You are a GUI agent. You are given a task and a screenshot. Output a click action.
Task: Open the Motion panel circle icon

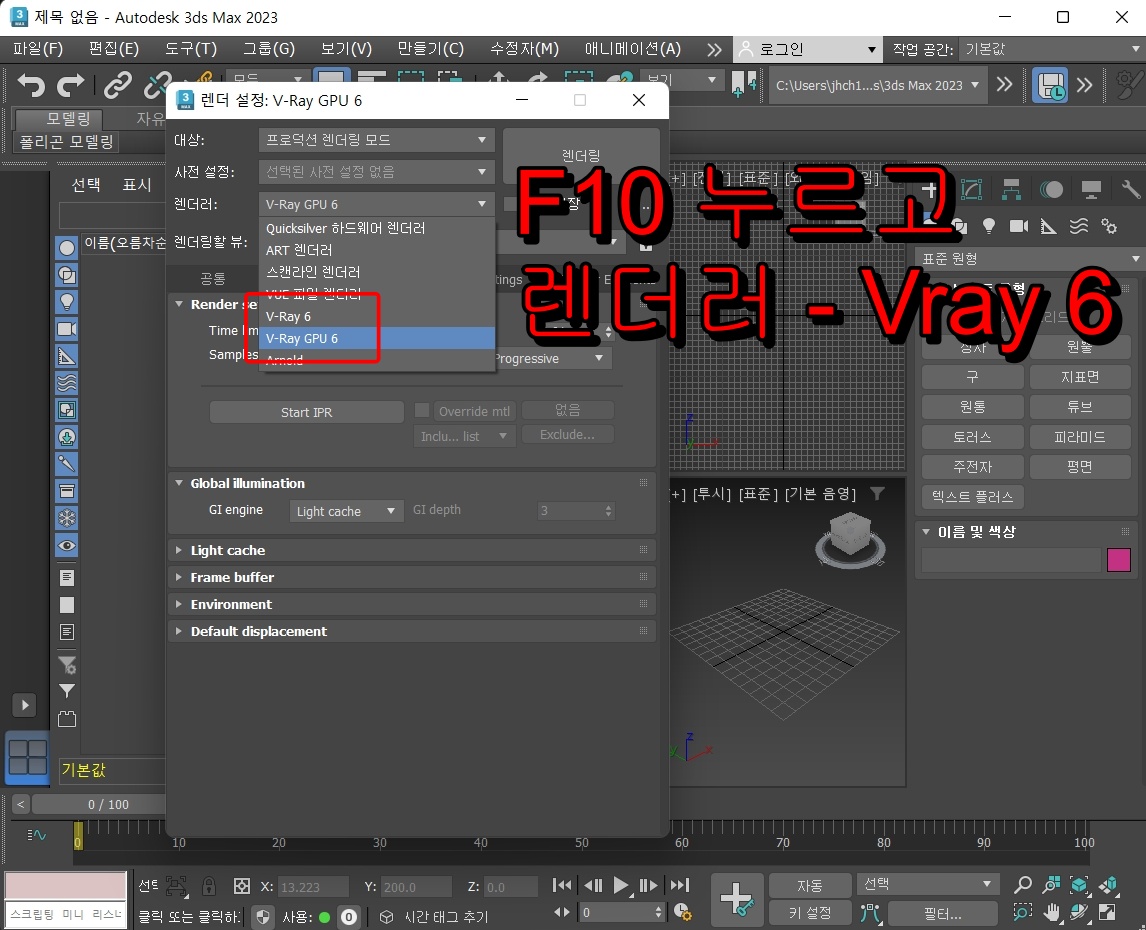[x=1051, y=190]
